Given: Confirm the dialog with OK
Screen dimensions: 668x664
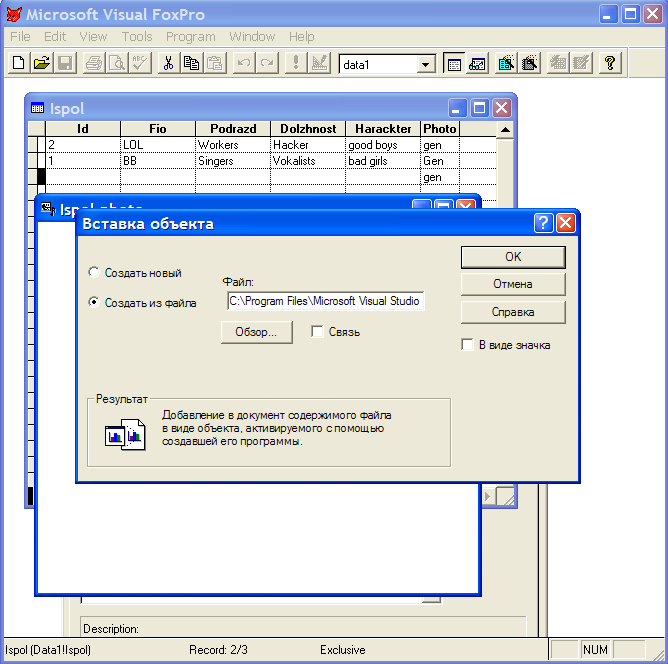Looking at the screenshot, I should 513,257.
